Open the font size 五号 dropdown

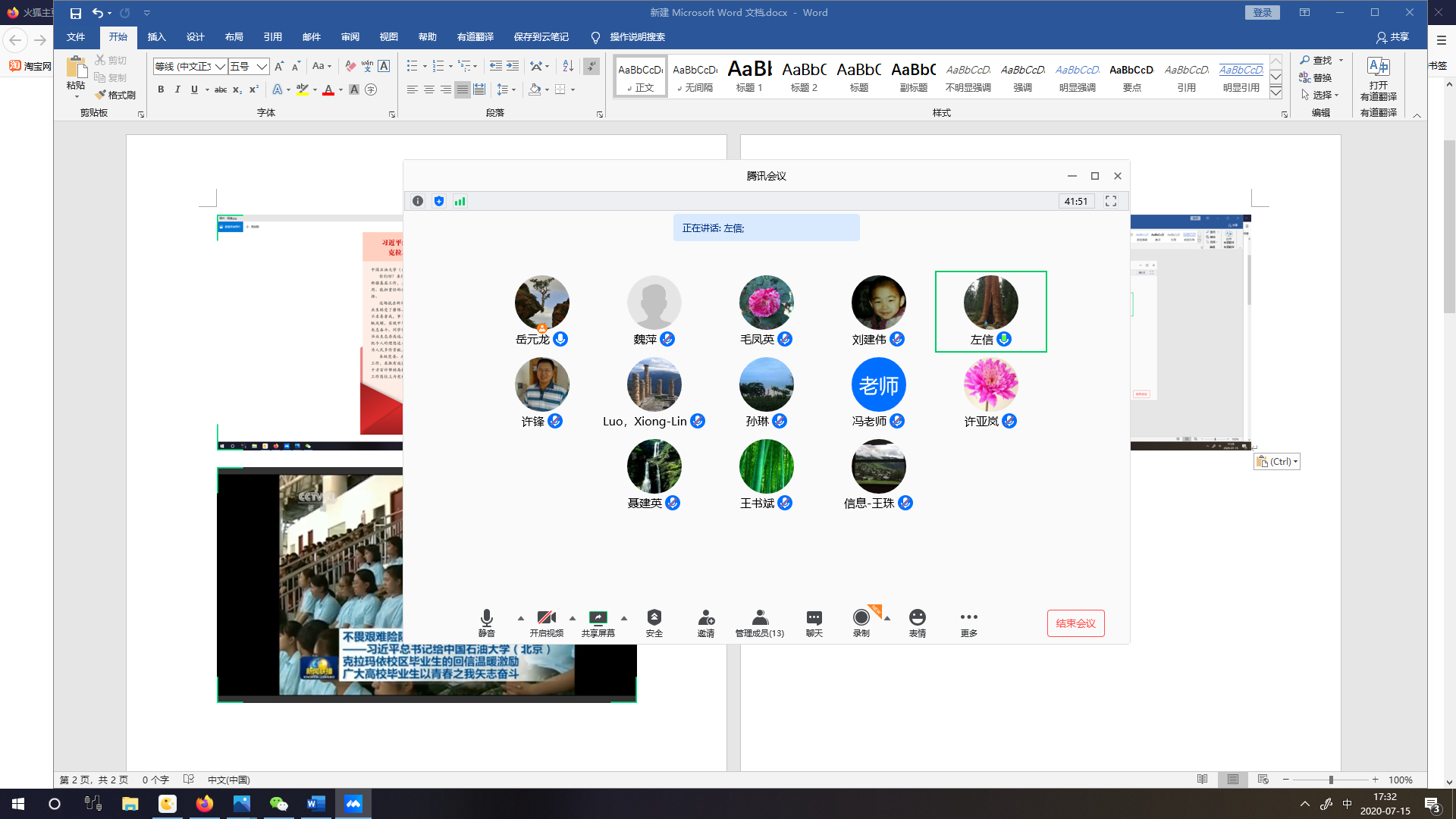click(x=262, y=67)
